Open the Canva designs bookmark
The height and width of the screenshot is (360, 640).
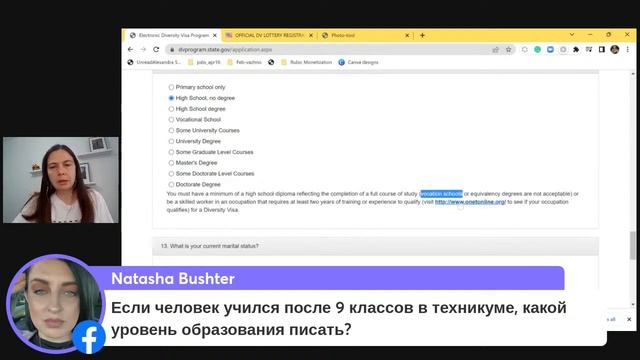[x=358, y=62]
